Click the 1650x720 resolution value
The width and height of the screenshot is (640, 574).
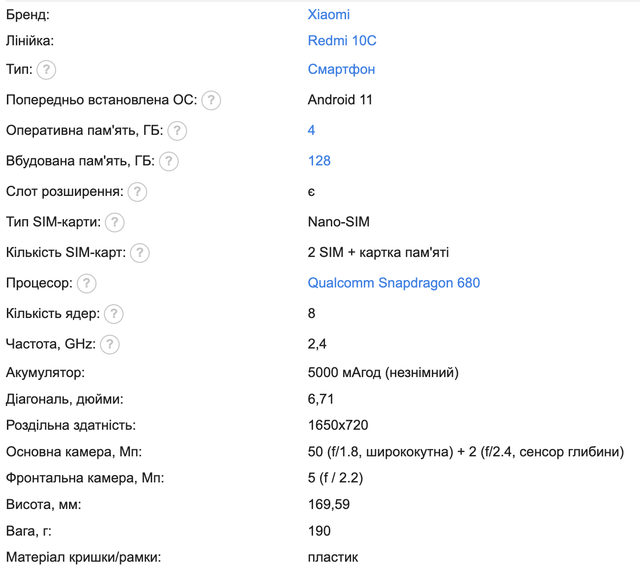click(338, 425)
